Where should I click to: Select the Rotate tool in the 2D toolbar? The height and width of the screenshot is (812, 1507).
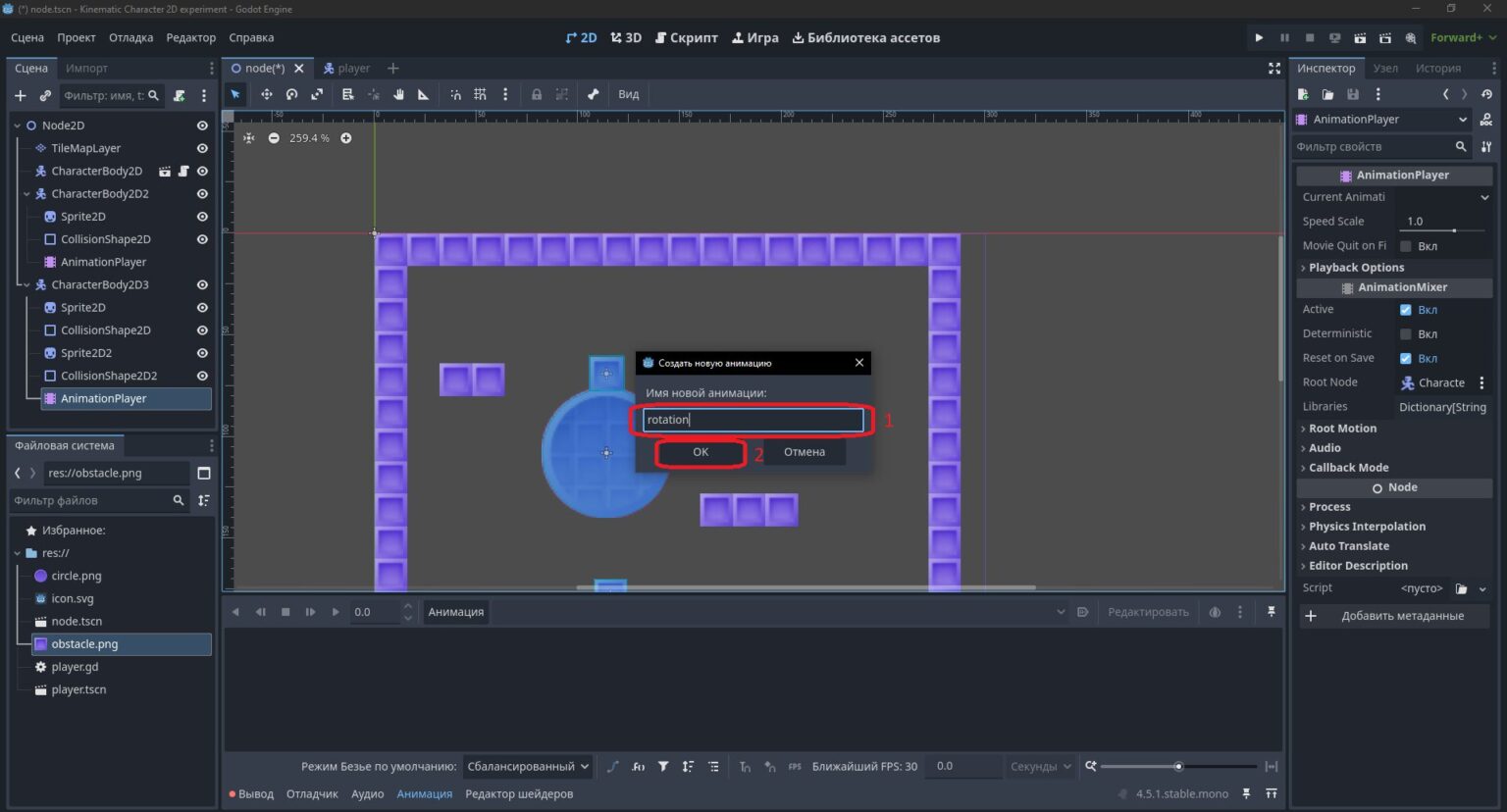pyautogui.click(x=291, y=94)
